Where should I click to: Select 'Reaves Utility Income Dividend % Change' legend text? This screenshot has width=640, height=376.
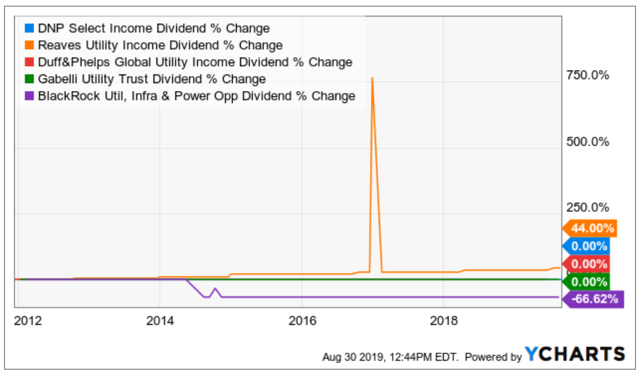click(160, 45)
